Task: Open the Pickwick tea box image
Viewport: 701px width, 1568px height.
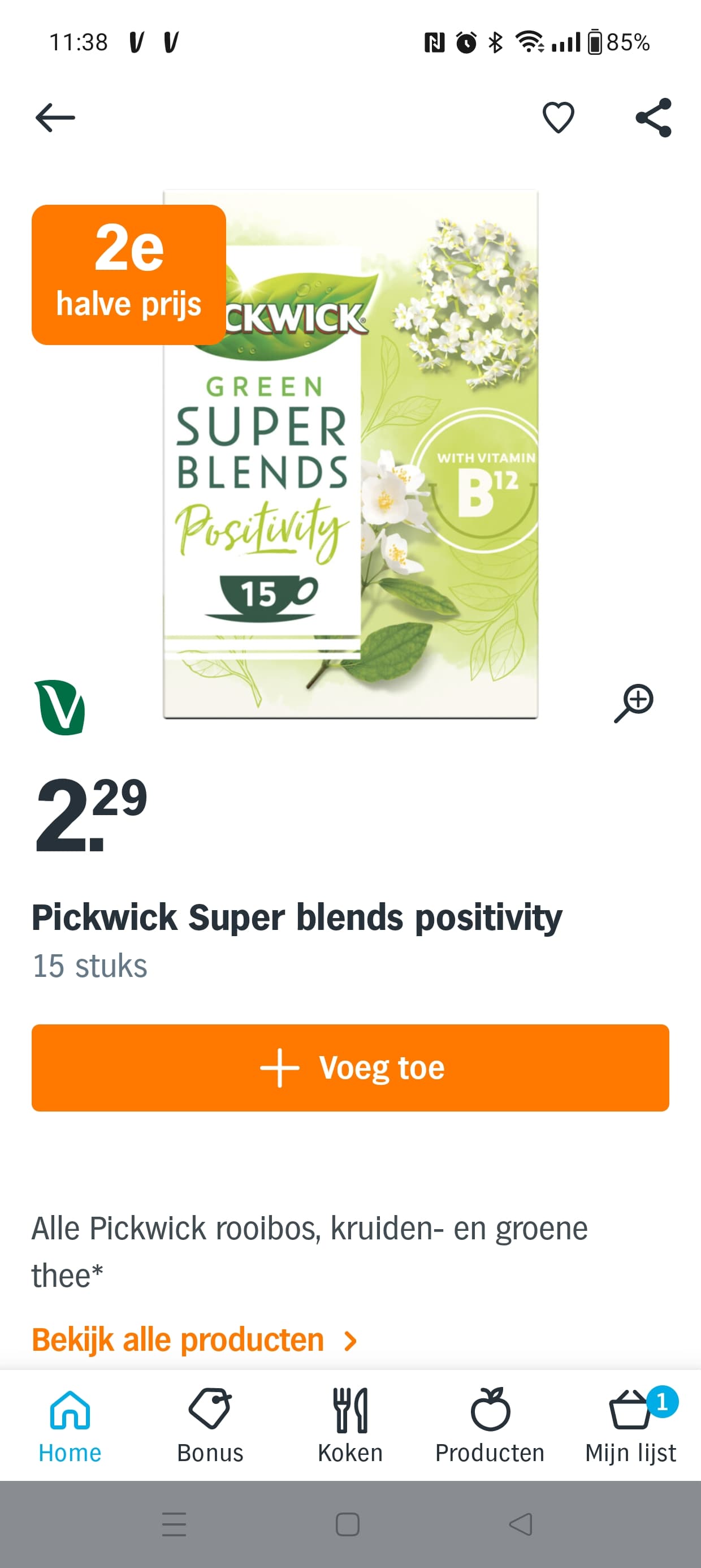Action: tap(350, 454)
